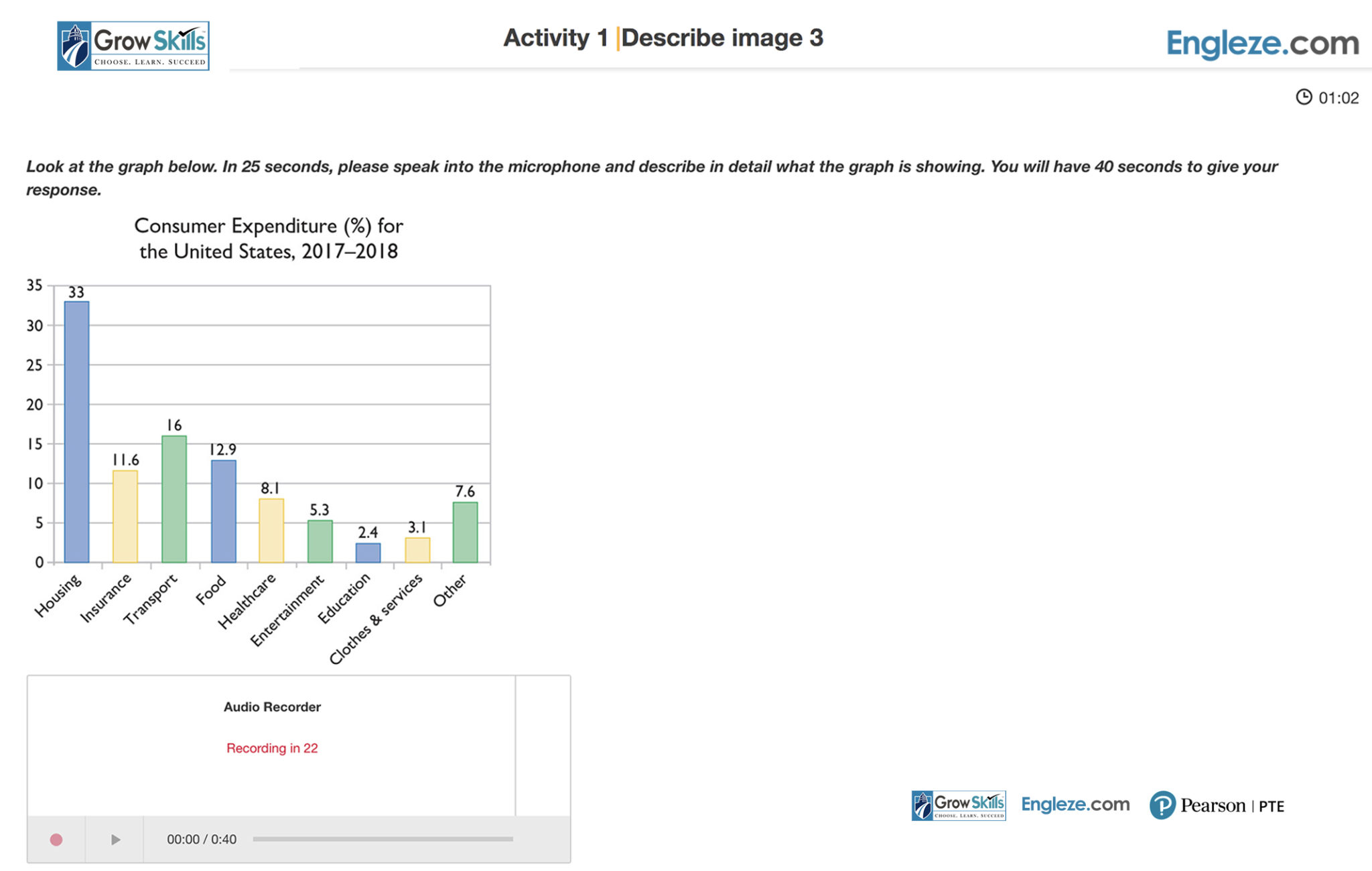Viewport: 1372px width, 871px height.
Task: Click the Other bar labeled 7.6
Action: coord(465,533)
